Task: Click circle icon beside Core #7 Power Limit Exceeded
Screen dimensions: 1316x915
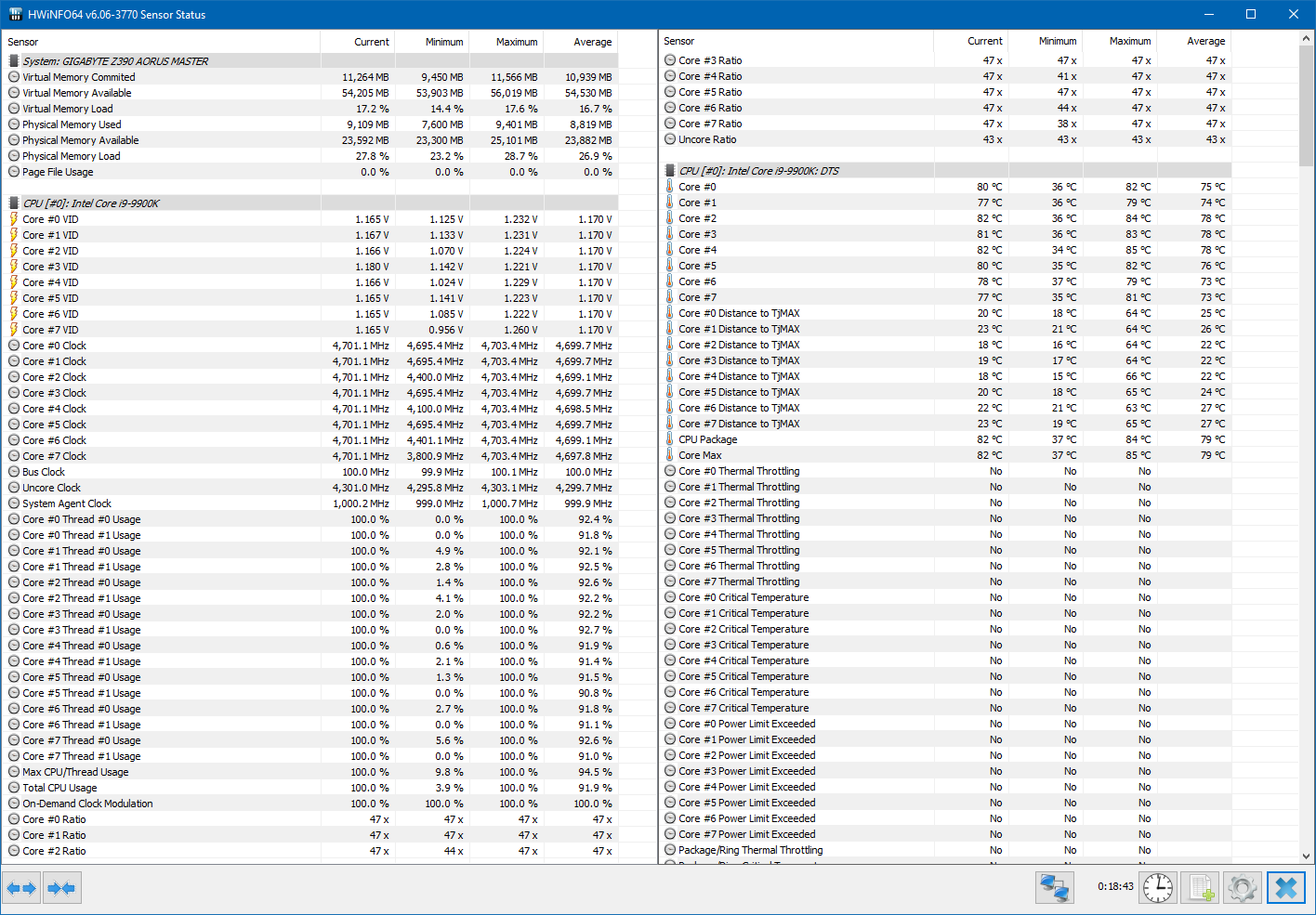Action: pyautogui.click(x=670, y=834)
